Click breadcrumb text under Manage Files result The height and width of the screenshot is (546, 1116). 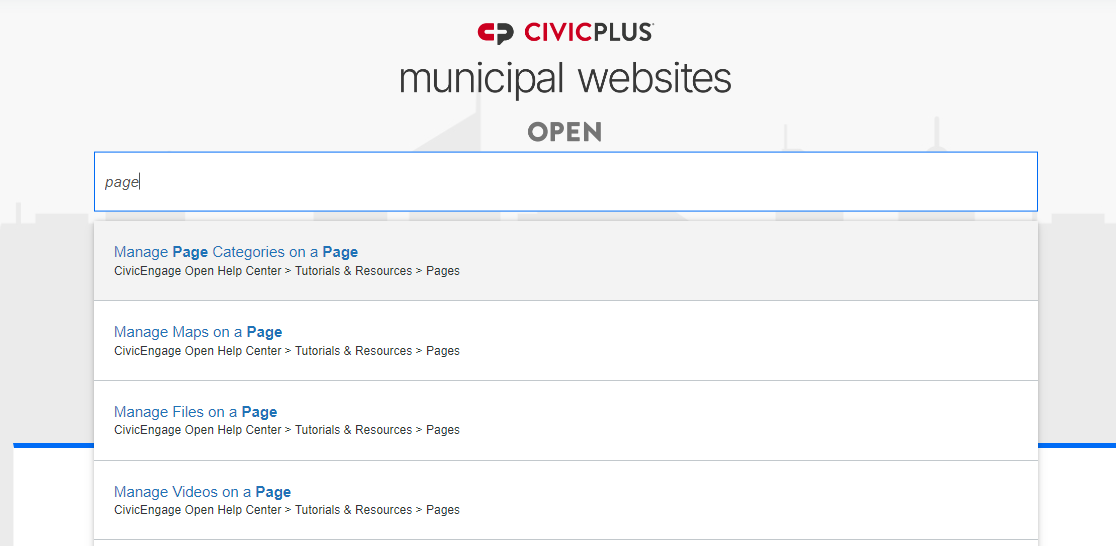(x=287, y=430)
